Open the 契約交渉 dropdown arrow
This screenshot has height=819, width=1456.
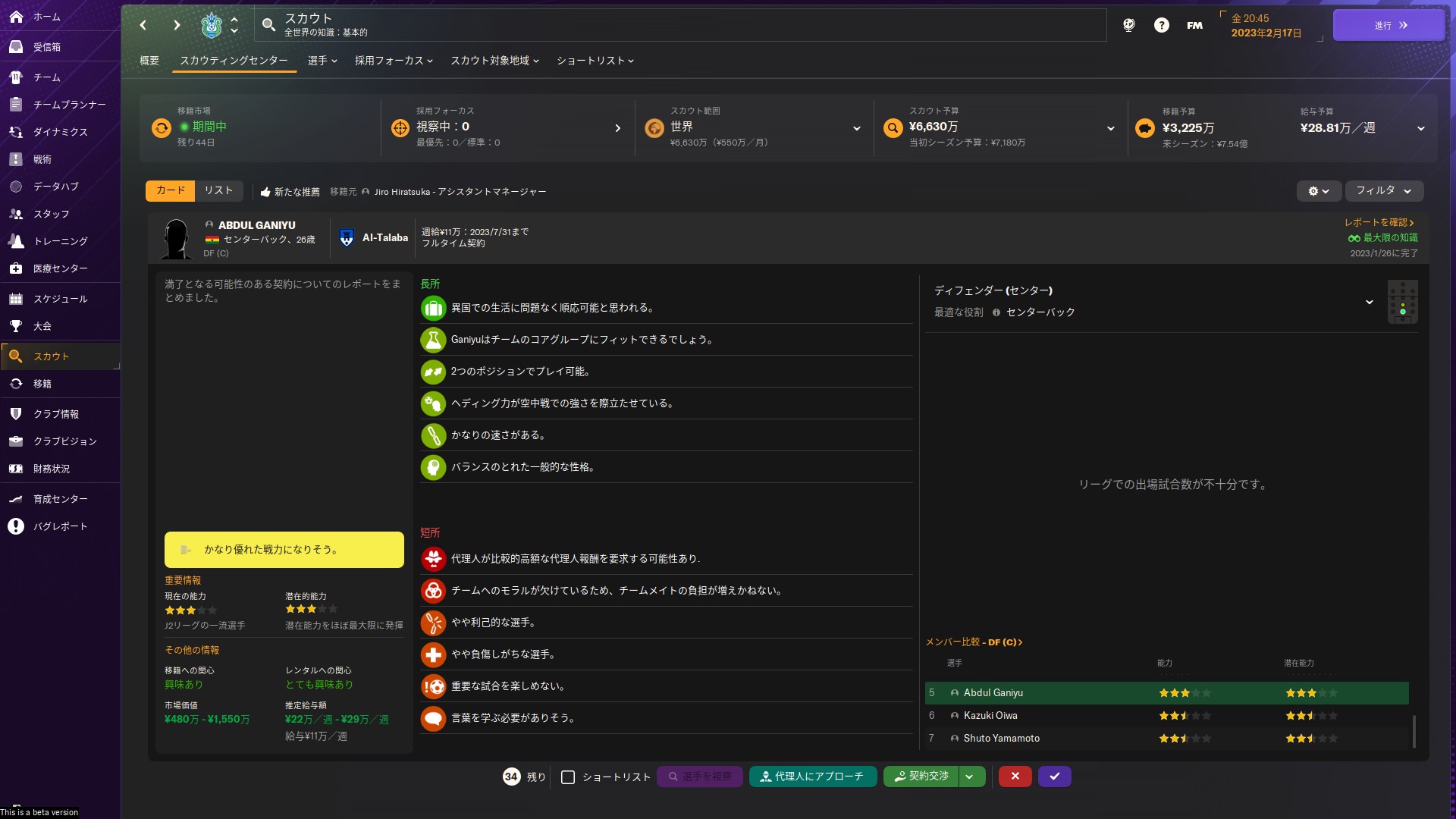tap(970, 777)
